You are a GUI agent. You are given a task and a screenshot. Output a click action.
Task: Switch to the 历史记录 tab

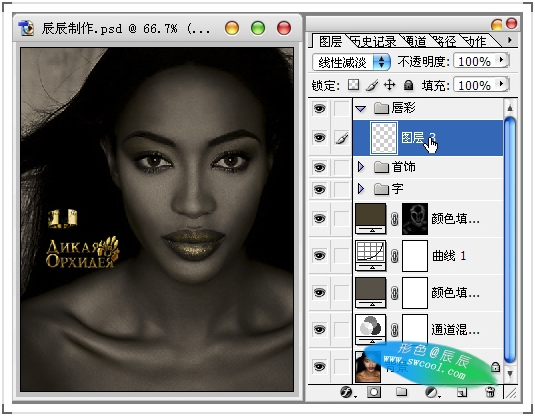coord(373,42)
